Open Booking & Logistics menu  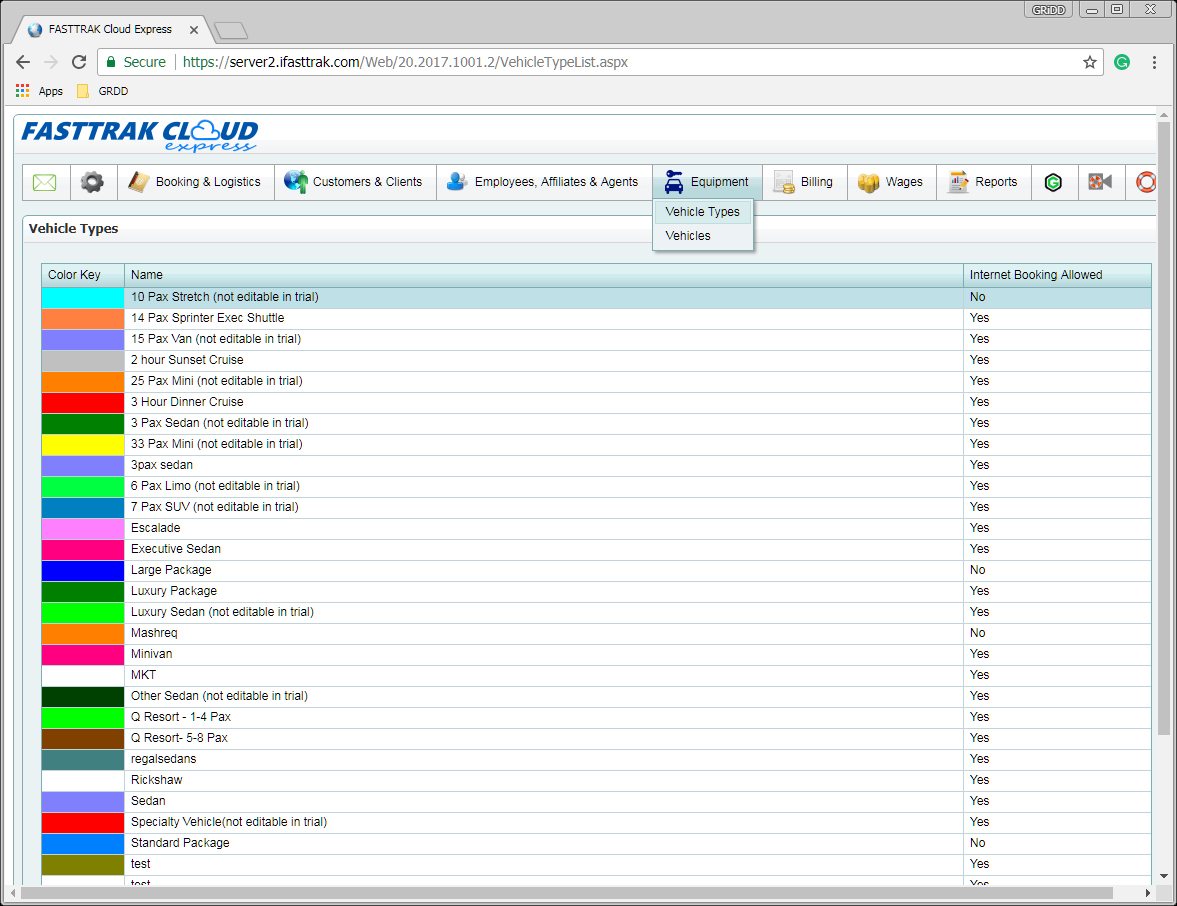click(195, 182)
